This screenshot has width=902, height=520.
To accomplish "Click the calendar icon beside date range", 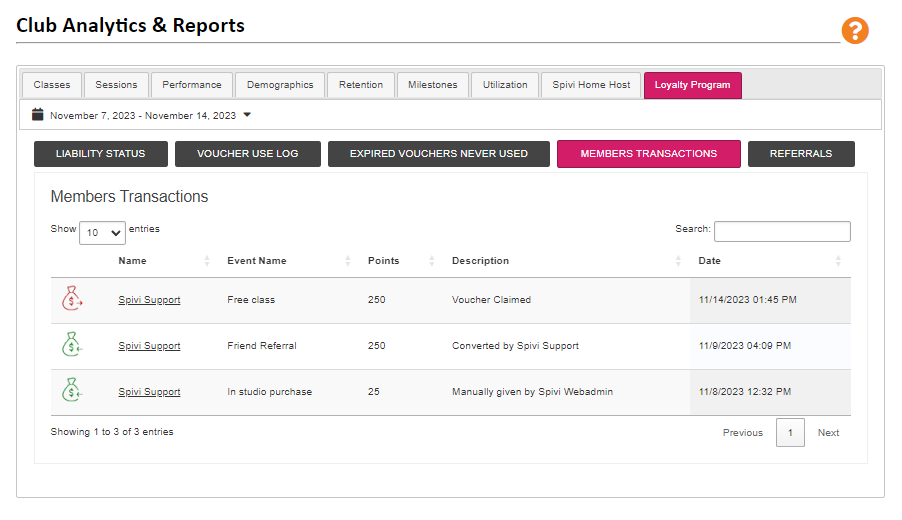I will coord(37,114).
